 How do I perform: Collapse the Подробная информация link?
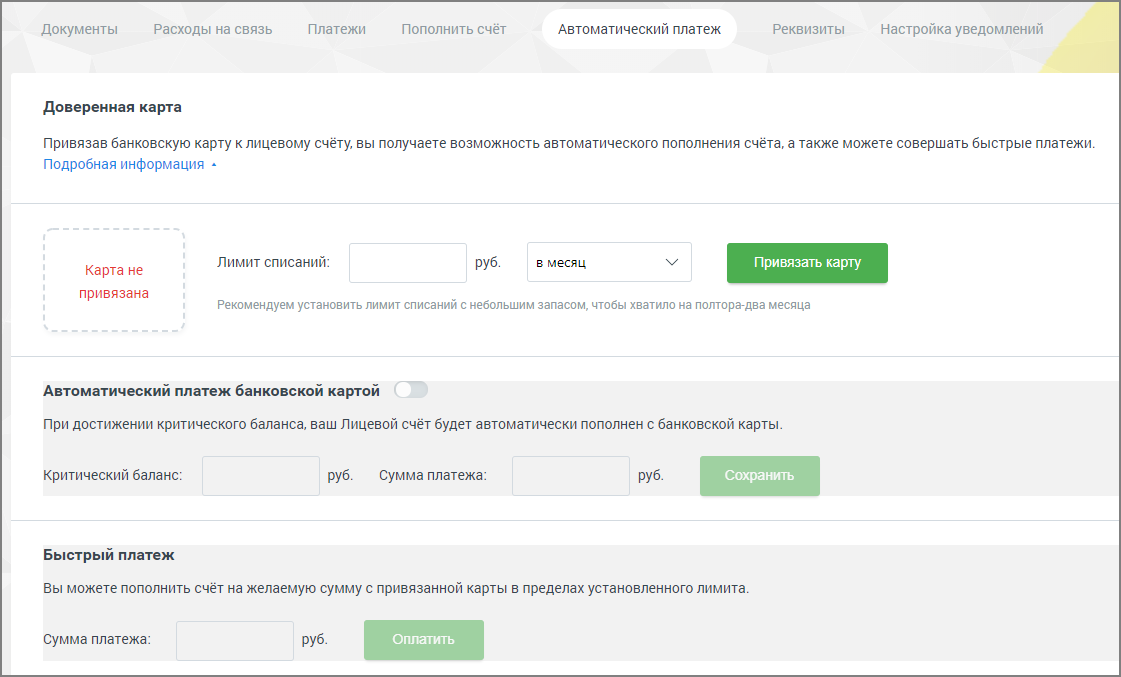pos(129,164)
